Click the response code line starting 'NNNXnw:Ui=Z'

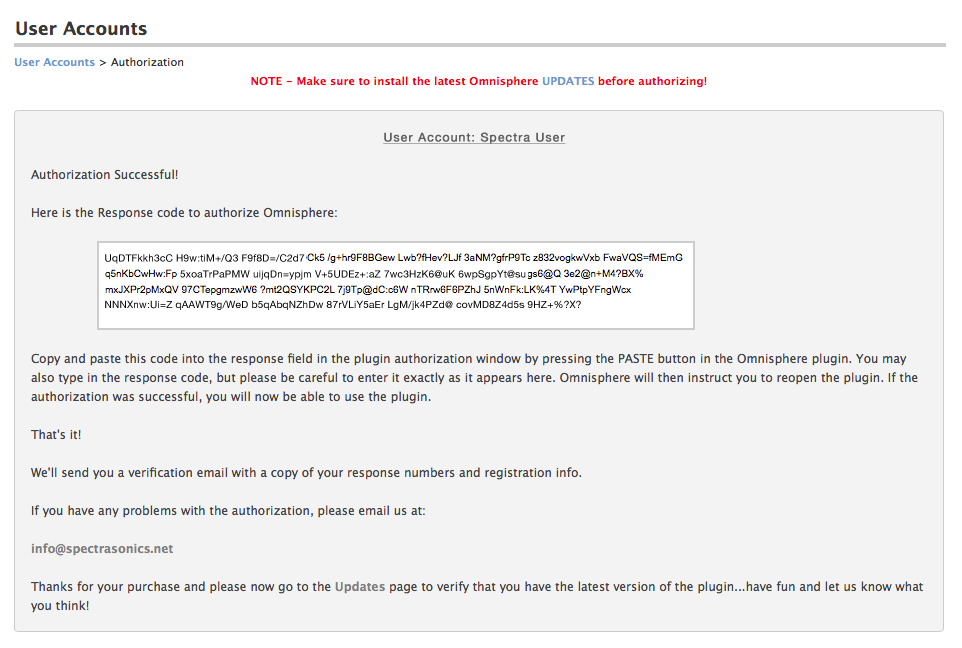(342, 305)
